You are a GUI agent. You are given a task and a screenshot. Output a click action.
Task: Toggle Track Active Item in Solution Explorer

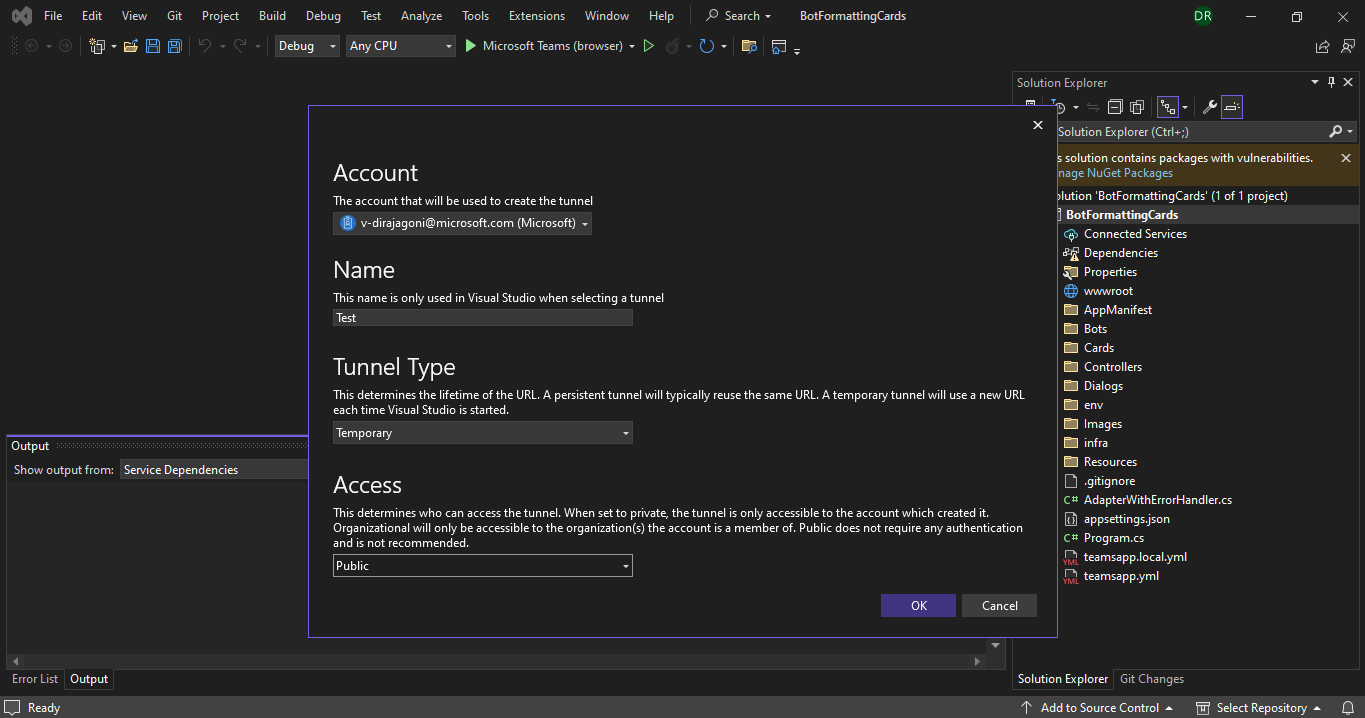(1167, 107)
